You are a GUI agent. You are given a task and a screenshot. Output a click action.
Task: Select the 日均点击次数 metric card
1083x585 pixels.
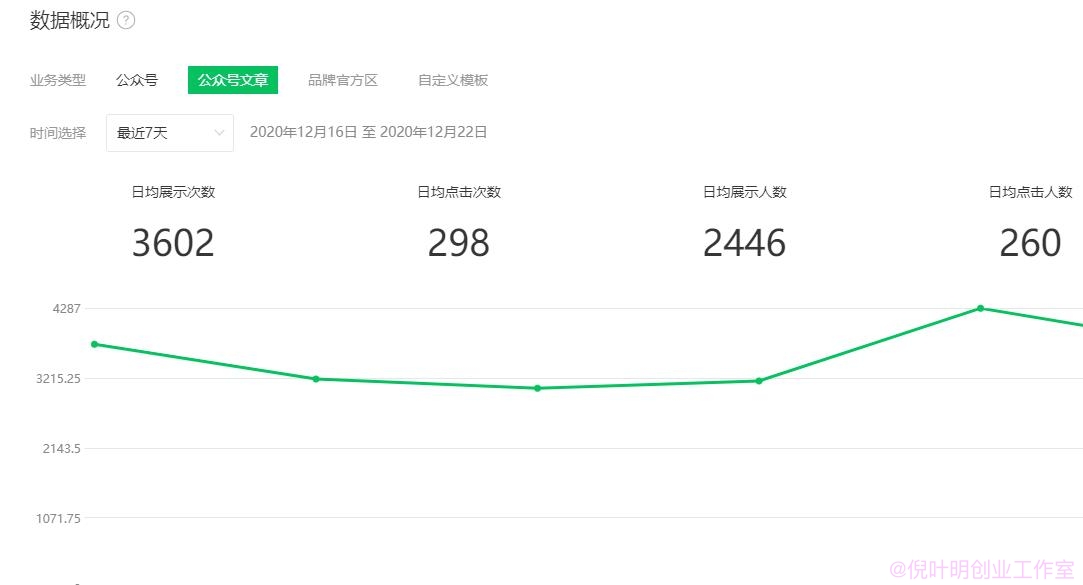459,224
